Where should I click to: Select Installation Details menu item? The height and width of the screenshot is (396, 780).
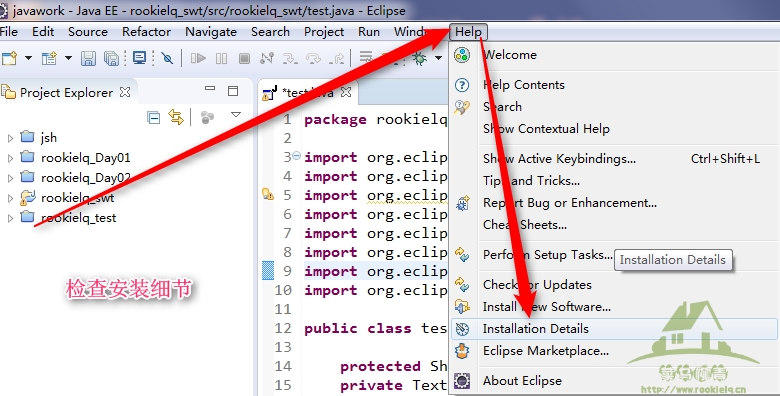tap(614, 329)
